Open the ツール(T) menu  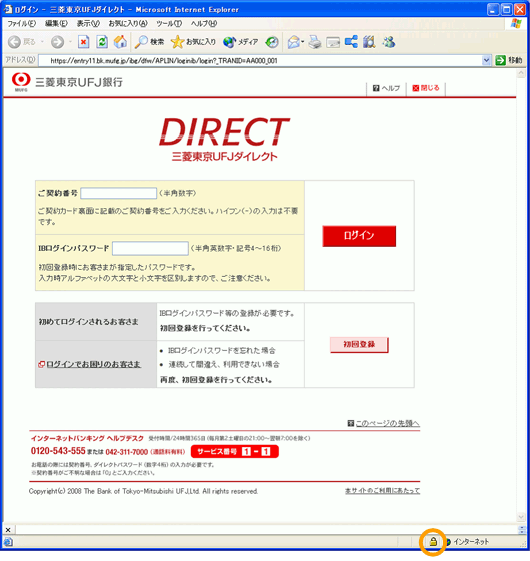pyautogui.click(x=169, y=24)
